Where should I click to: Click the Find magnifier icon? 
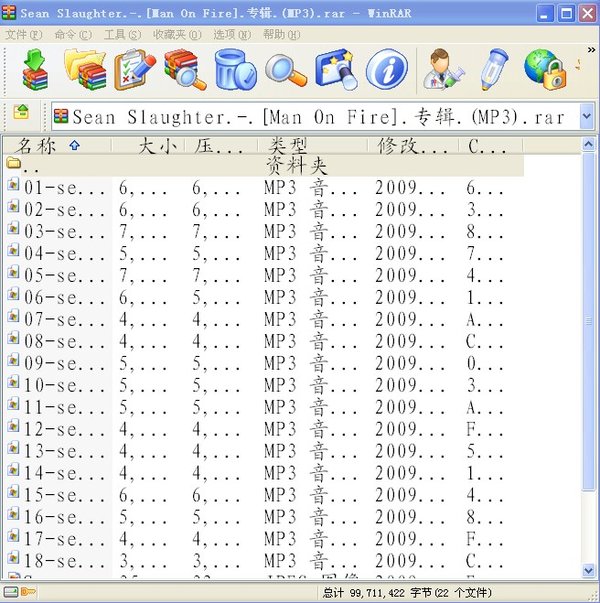[x=286, y=70]
